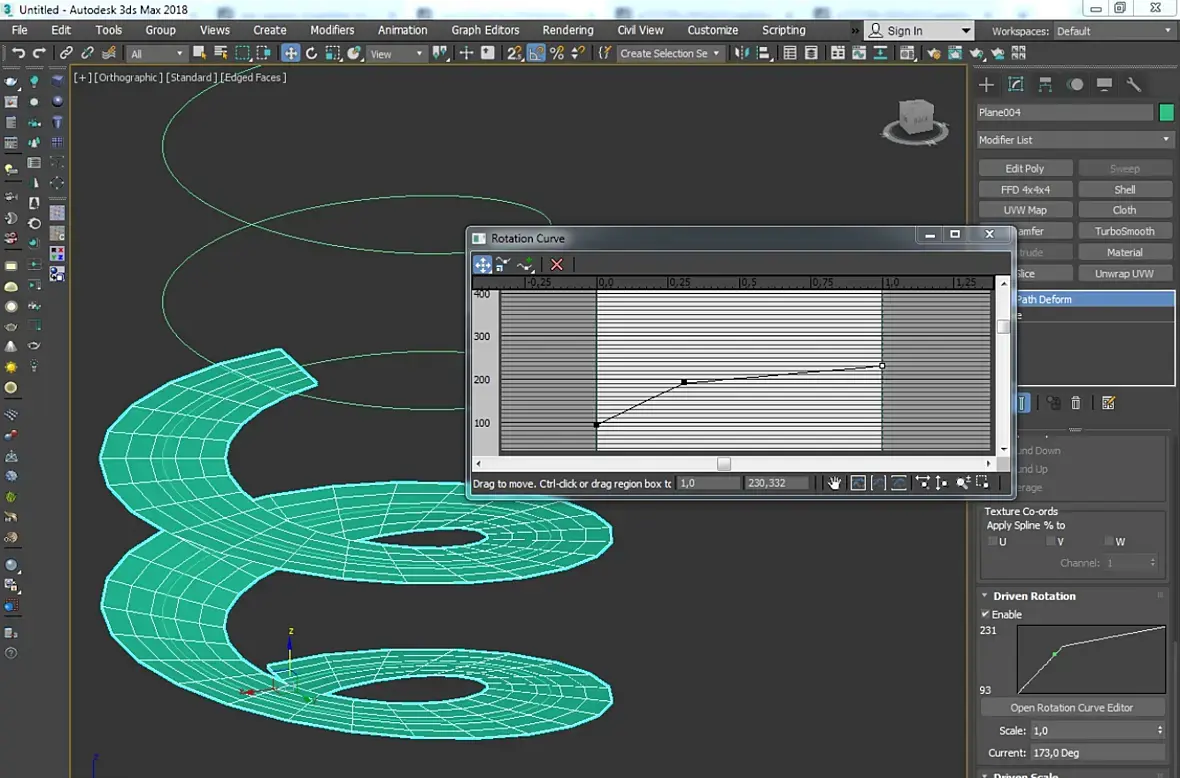Click the Create plus panel icon
The image size is (1180, 778).
point(987,85)
